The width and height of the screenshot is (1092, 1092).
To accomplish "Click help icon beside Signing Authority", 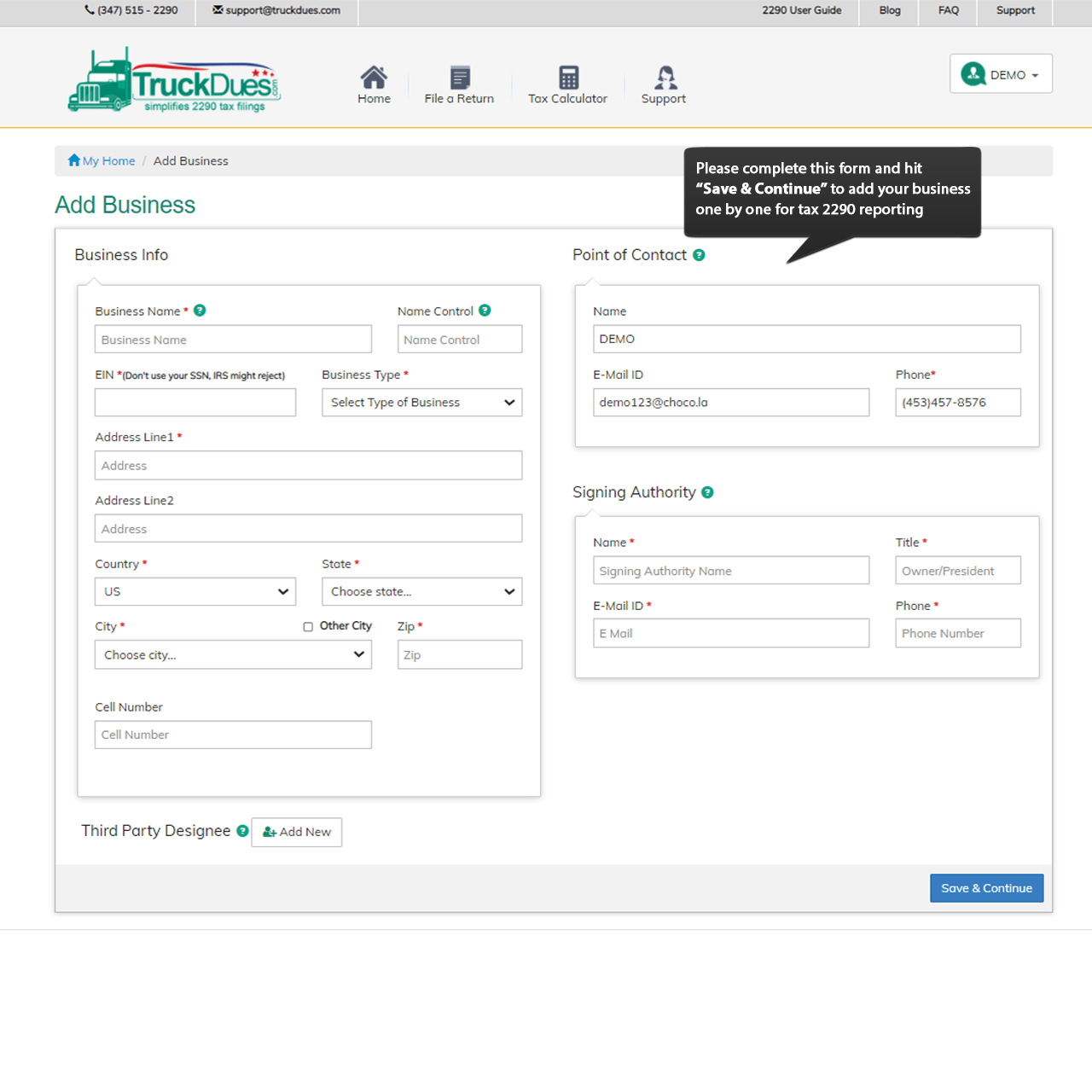I will point(707,492).
